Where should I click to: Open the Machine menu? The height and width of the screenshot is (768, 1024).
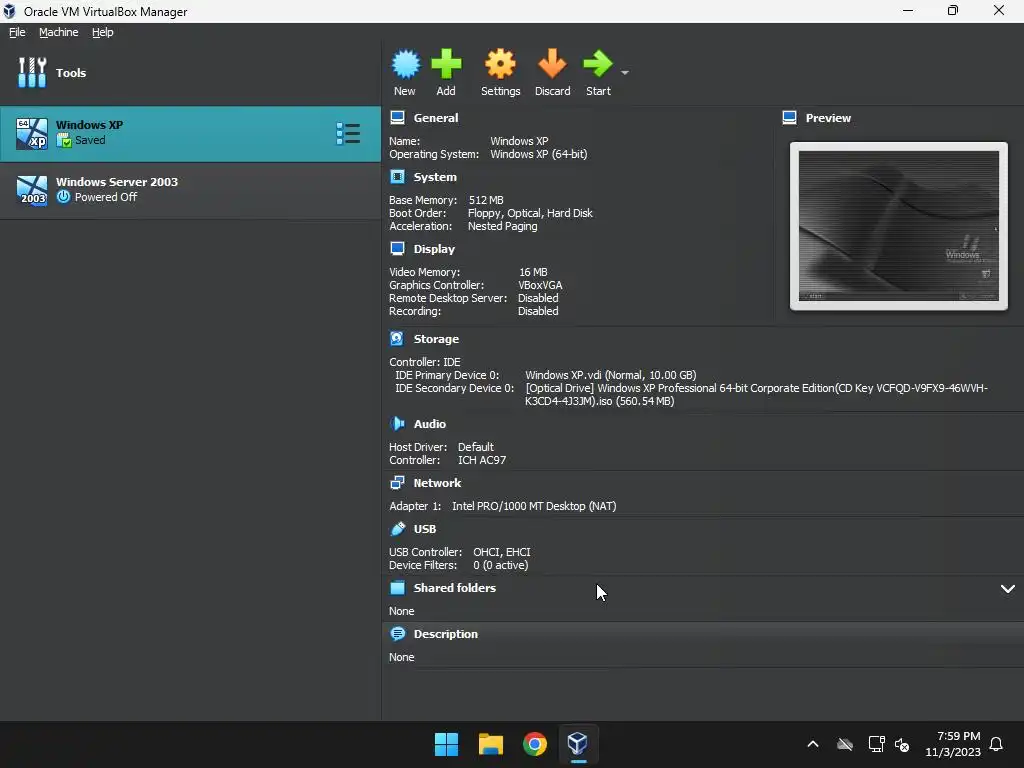(x=58, y=32)
